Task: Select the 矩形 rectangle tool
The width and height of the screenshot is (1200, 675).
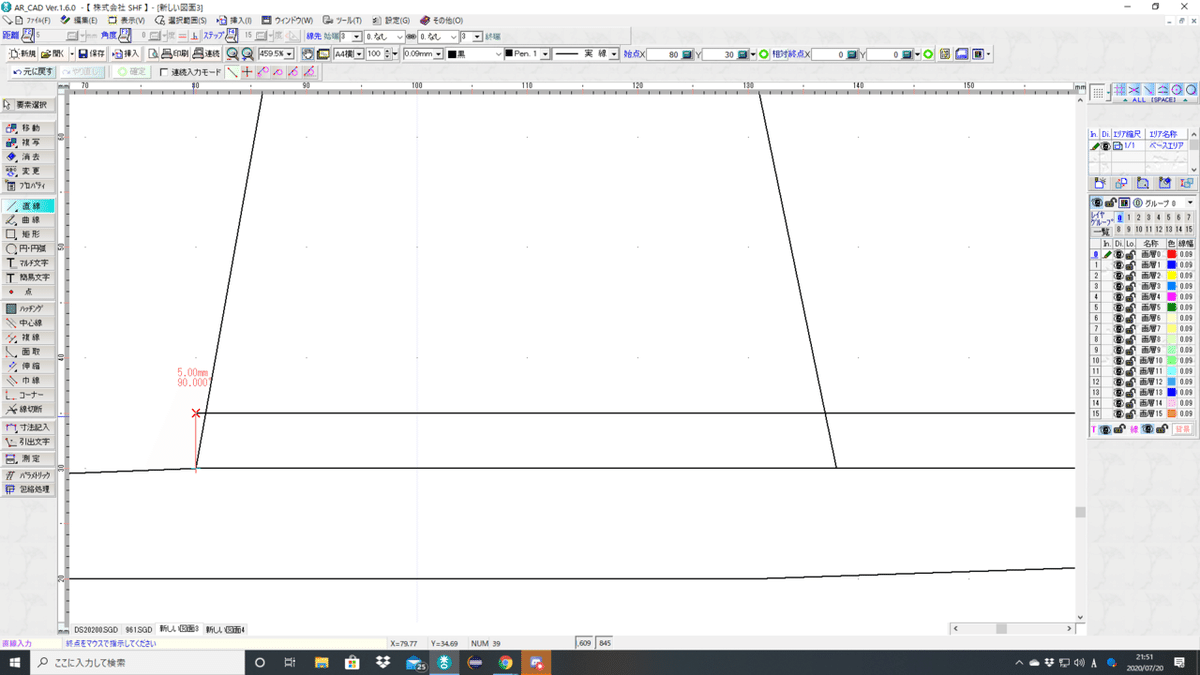Action: [28, 233]
